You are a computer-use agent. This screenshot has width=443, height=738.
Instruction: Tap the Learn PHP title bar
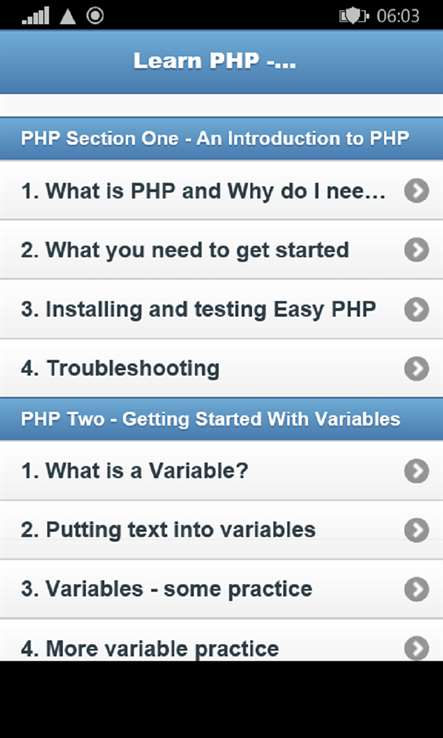(221, 62)
